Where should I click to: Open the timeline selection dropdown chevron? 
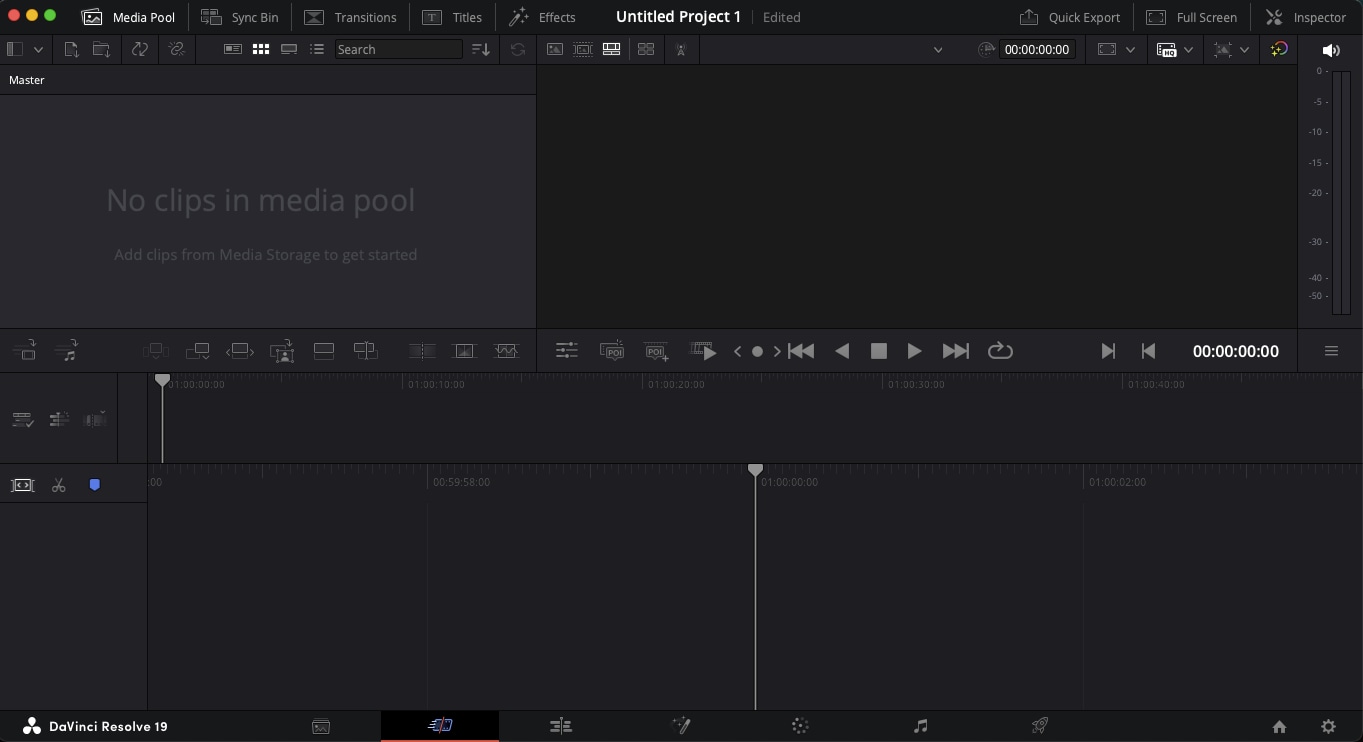tap(938, 49)
